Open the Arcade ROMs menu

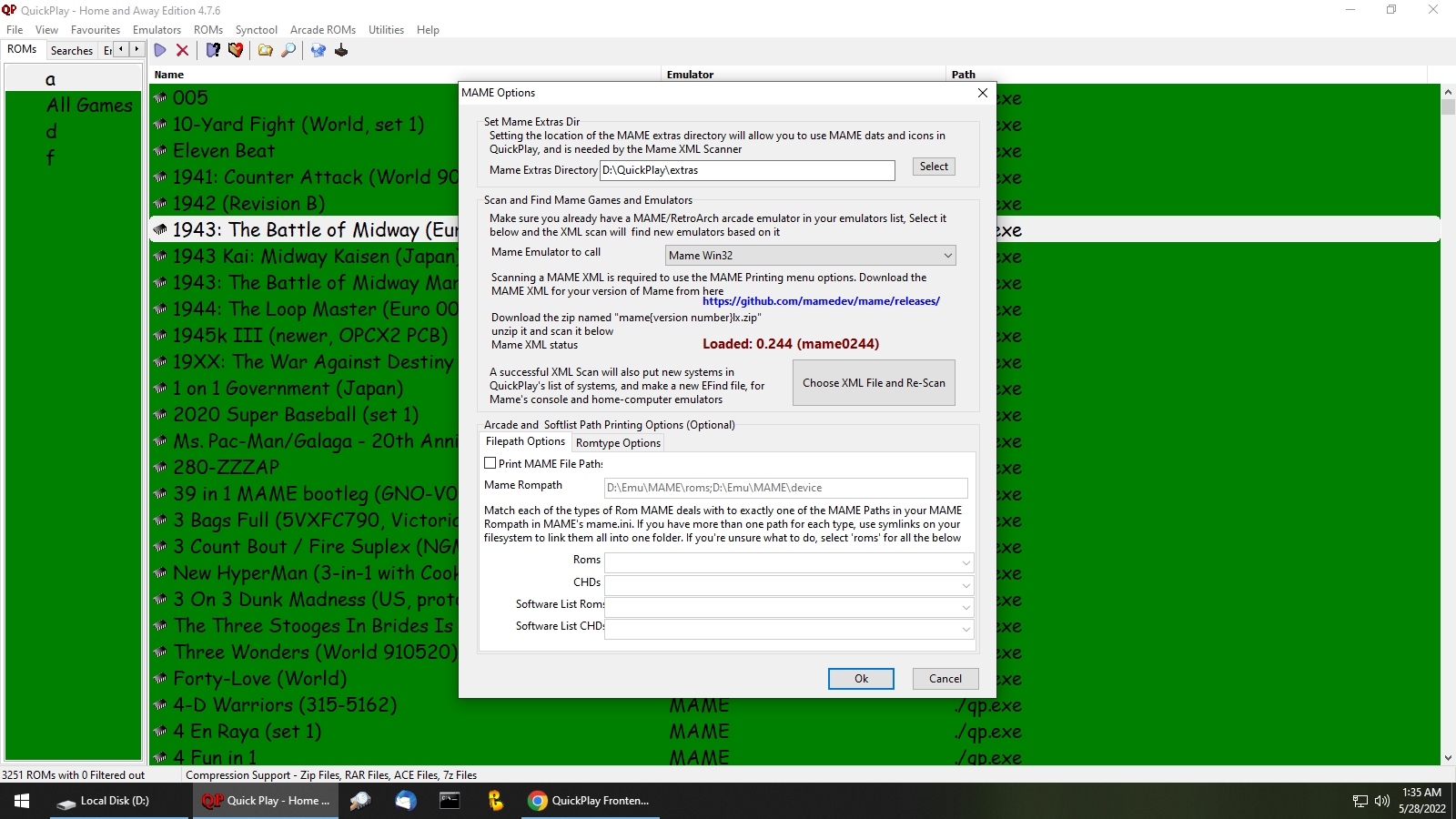[x=323, y=30]
